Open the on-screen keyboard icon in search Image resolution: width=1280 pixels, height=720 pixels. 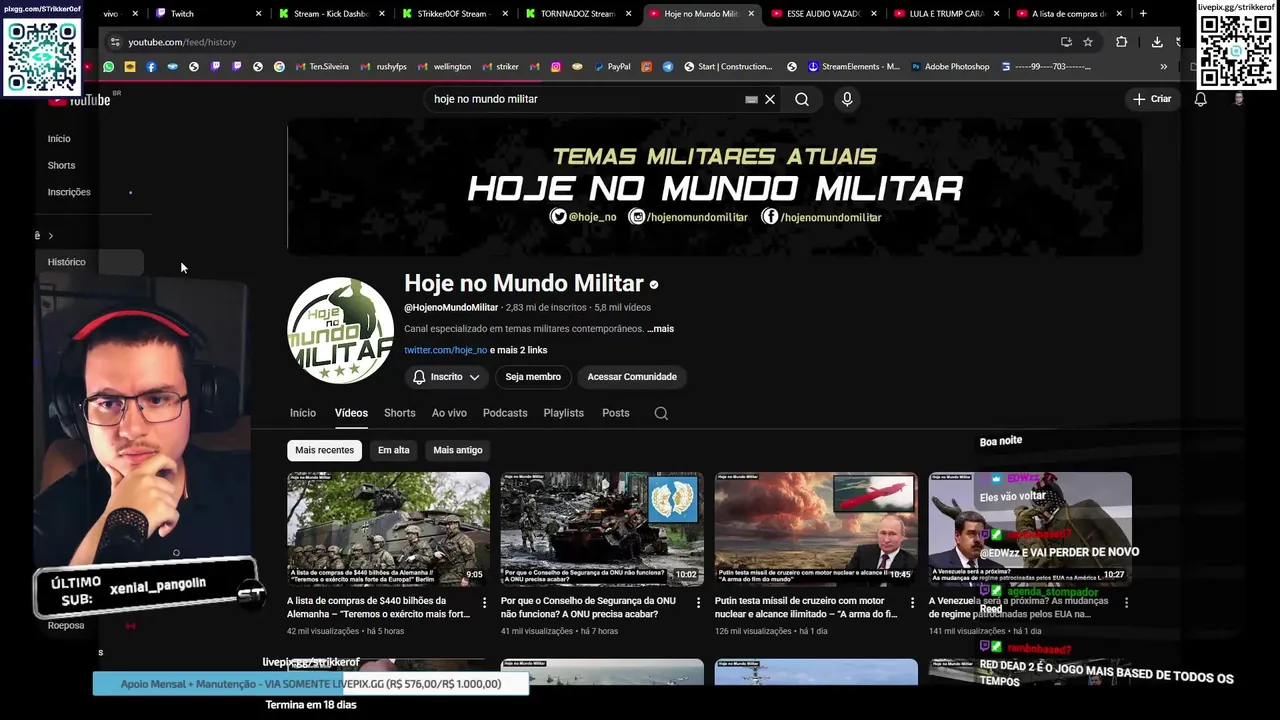(x=751, y=99)
